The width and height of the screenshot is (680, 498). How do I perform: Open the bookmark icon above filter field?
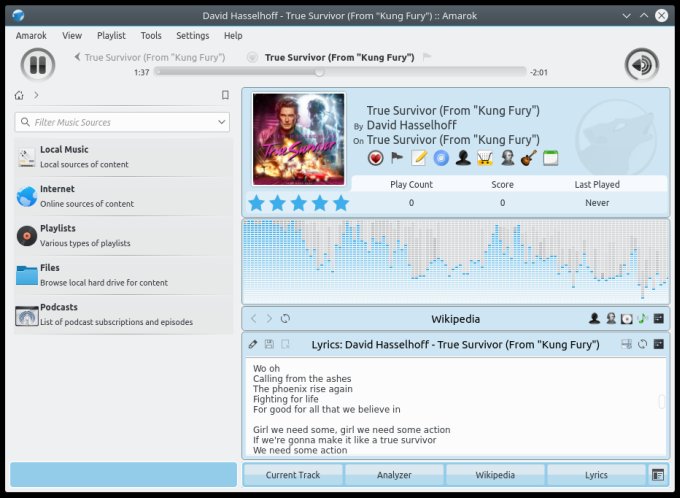coord(225,95)
